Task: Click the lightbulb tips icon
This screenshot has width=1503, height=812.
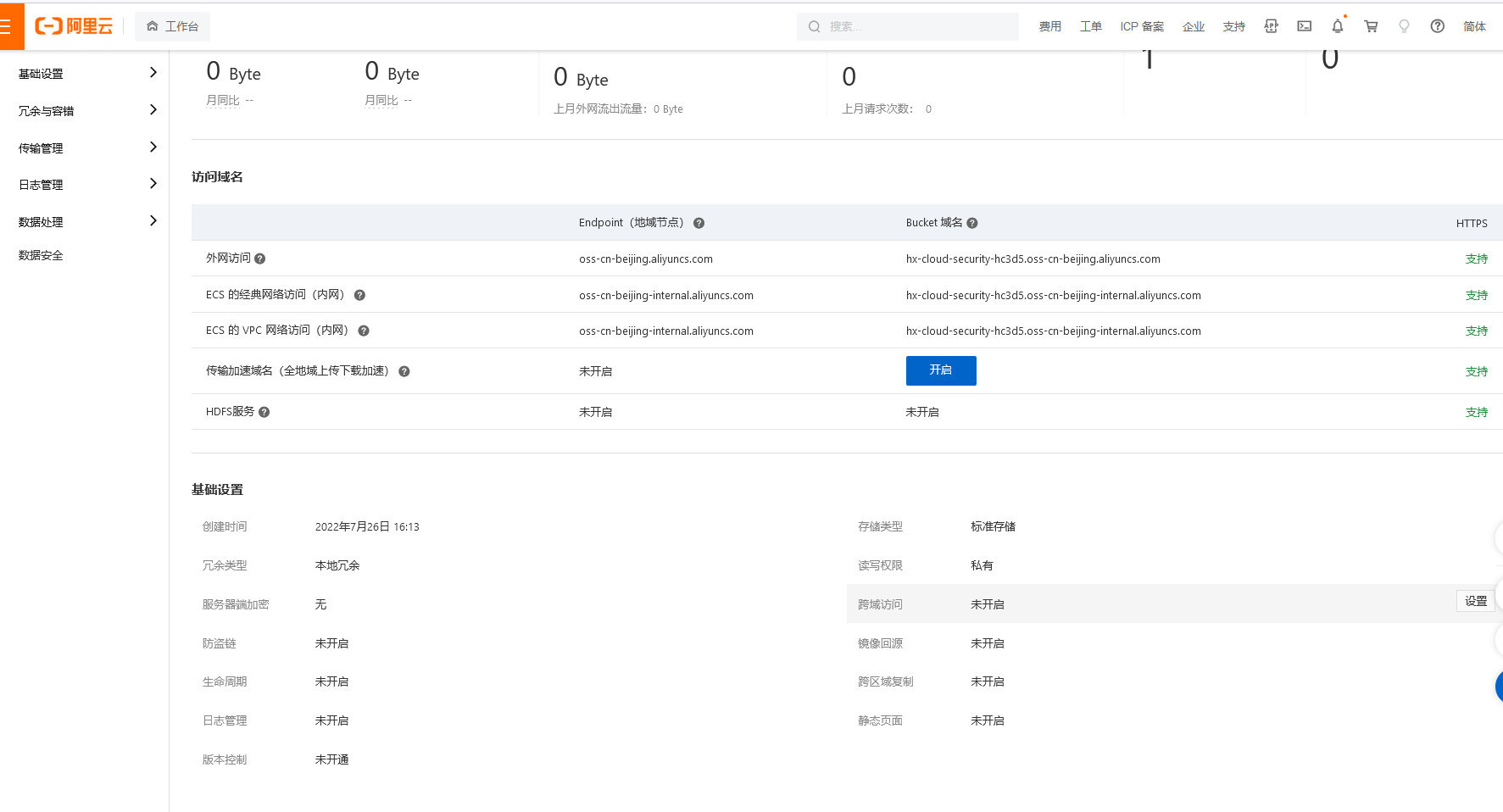Action: click(1404, 26)
